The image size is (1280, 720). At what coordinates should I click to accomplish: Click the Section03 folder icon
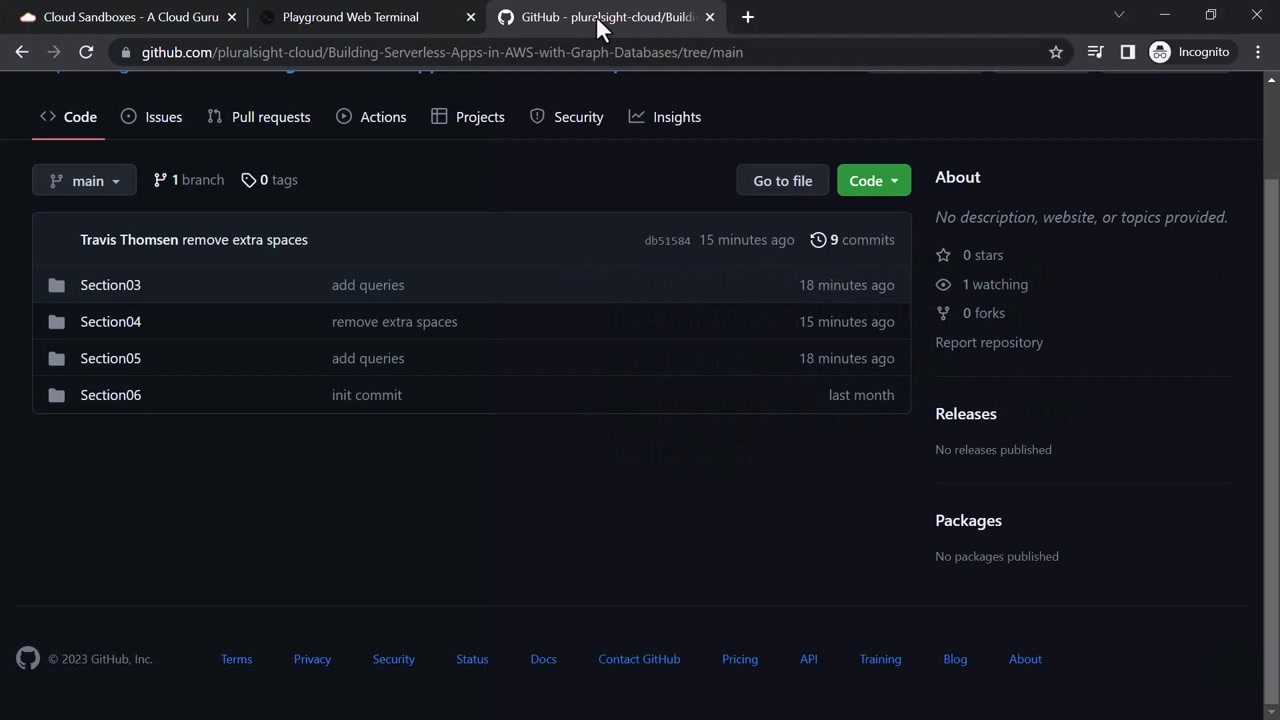56,285
